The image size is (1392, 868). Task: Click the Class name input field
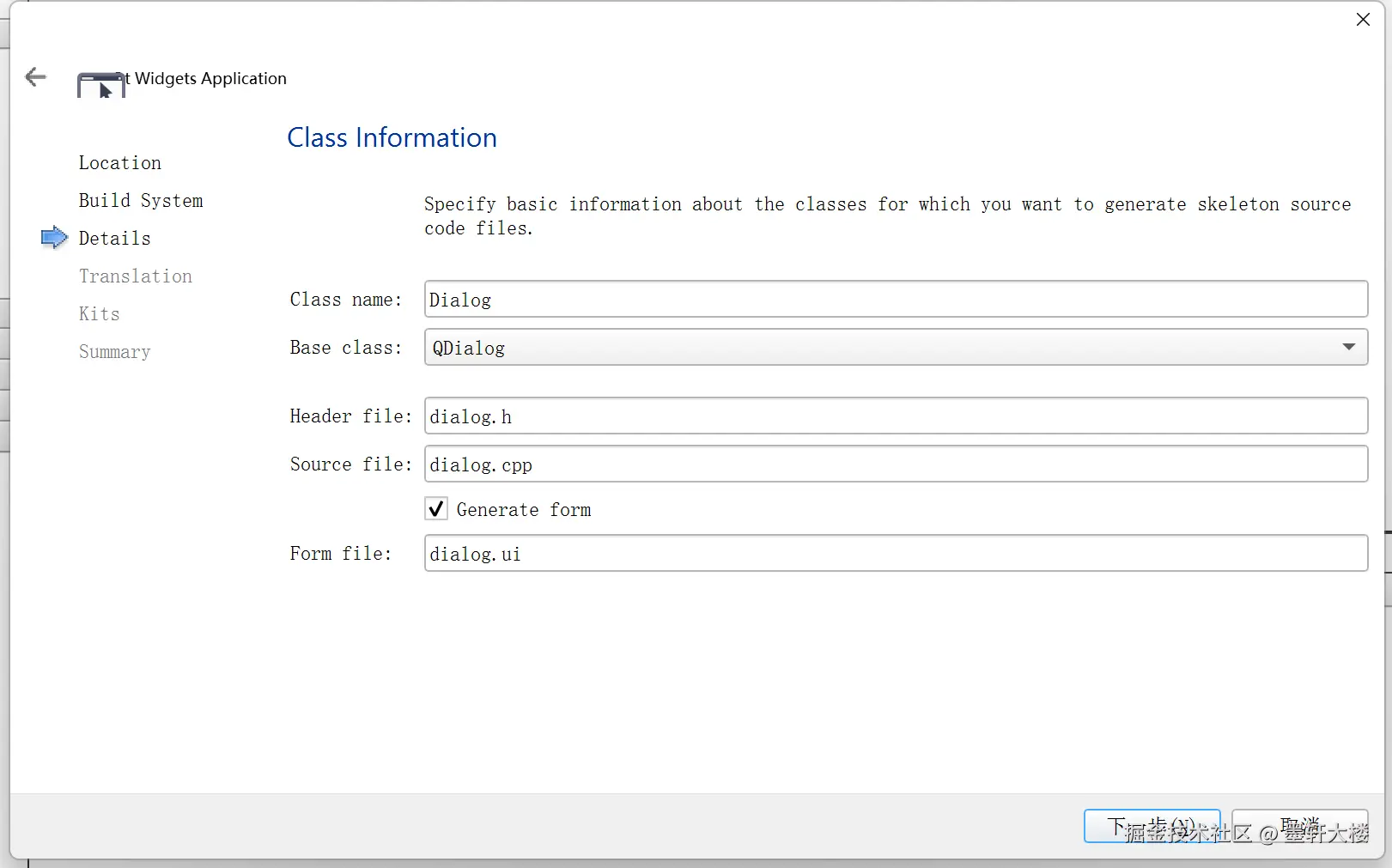point(895,300)
